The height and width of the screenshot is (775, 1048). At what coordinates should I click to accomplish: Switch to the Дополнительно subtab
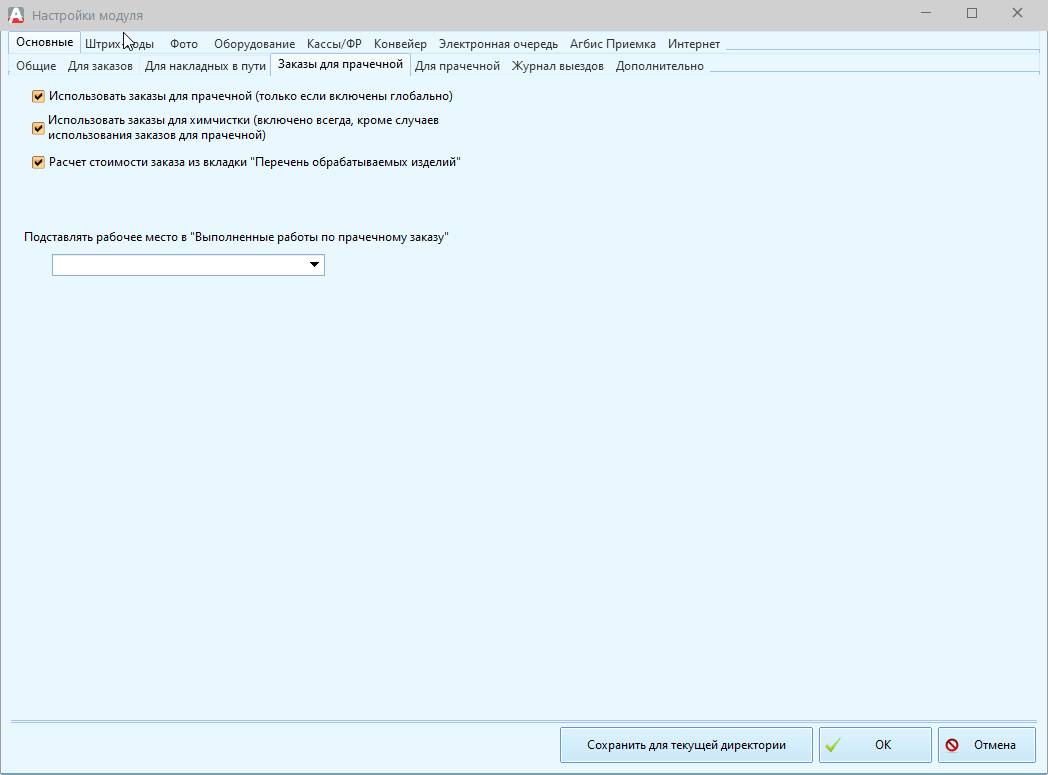[x=659, y=66]
